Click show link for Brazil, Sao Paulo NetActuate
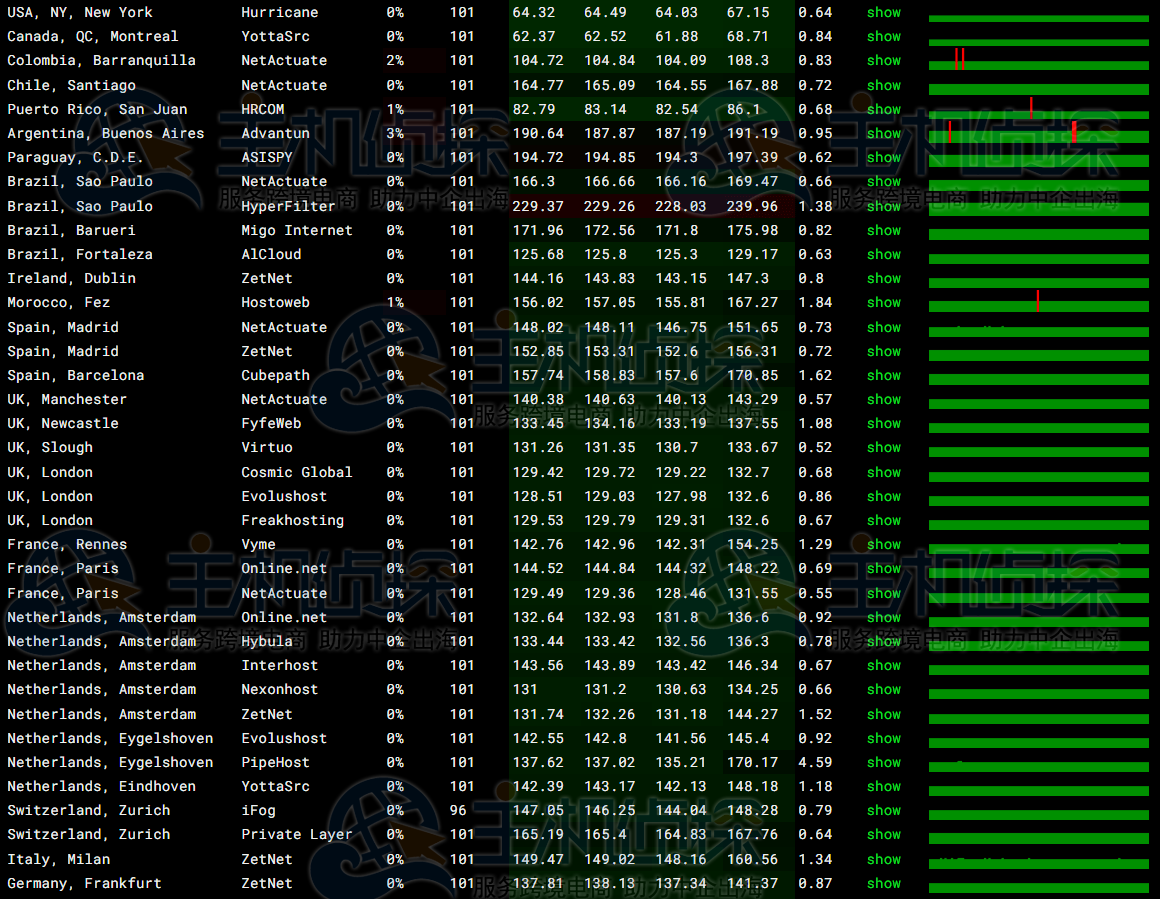 coord(883,181)
